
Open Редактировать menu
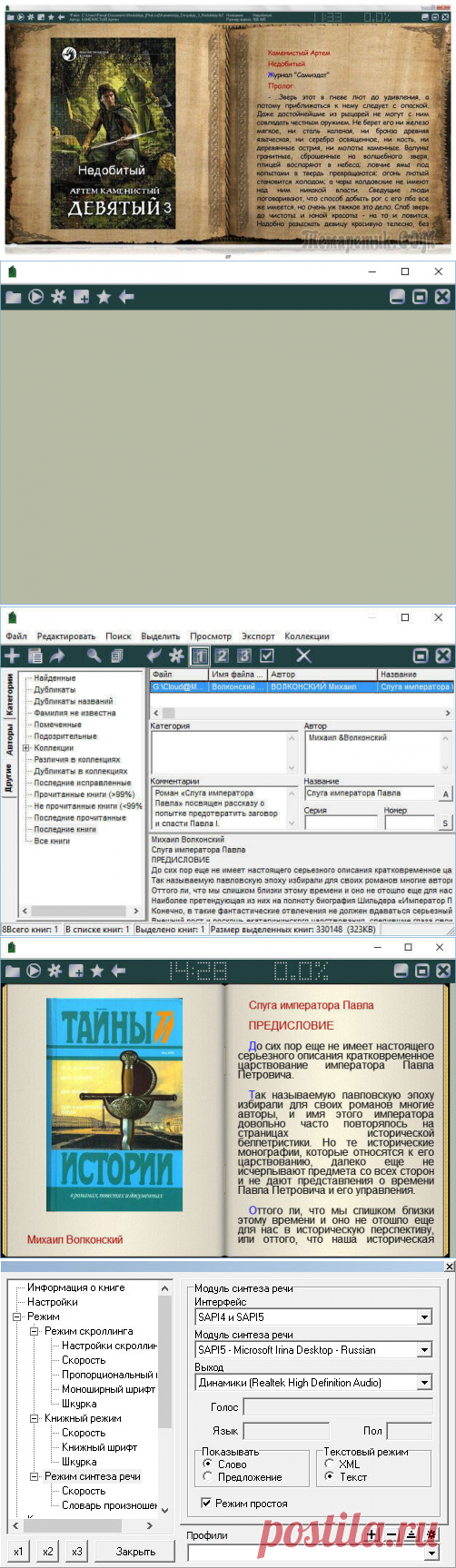tap(66, 636)
